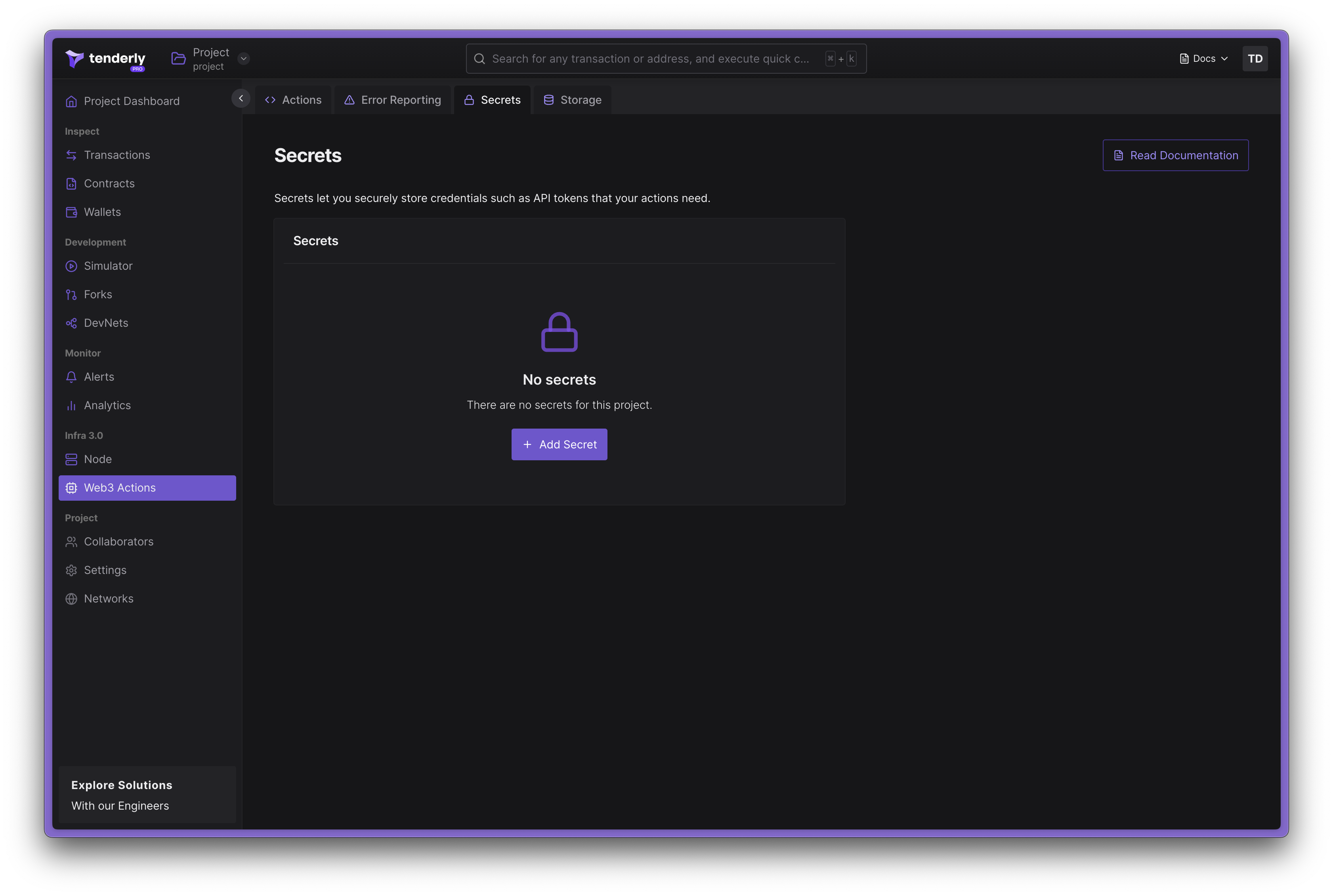Go to Transactions page
The width and height of the screenshot is (1333, 896).
pos(147,155)
